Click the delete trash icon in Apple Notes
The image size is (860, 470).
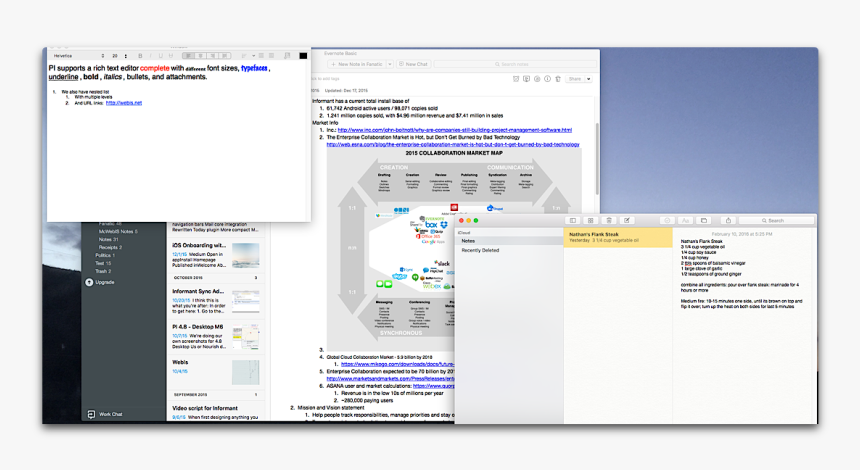click(609, 220)
